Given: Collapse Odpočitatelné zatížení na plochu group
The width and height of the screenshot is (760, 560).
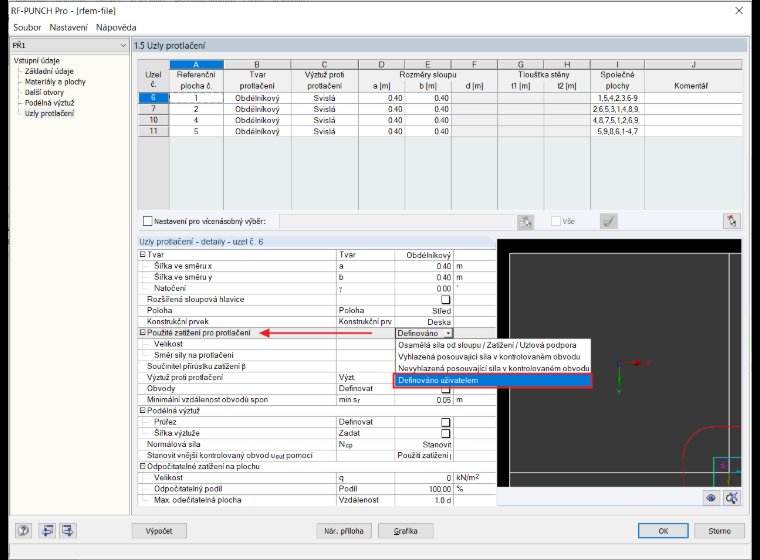Looking at the screenshot, I should (x=142, y=466).
